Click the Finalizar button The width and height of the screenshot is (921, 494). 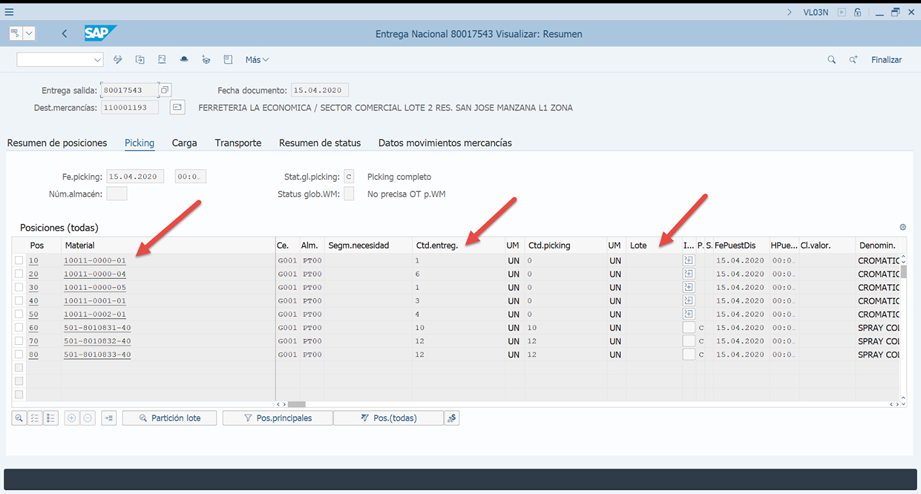click(886, 60)
